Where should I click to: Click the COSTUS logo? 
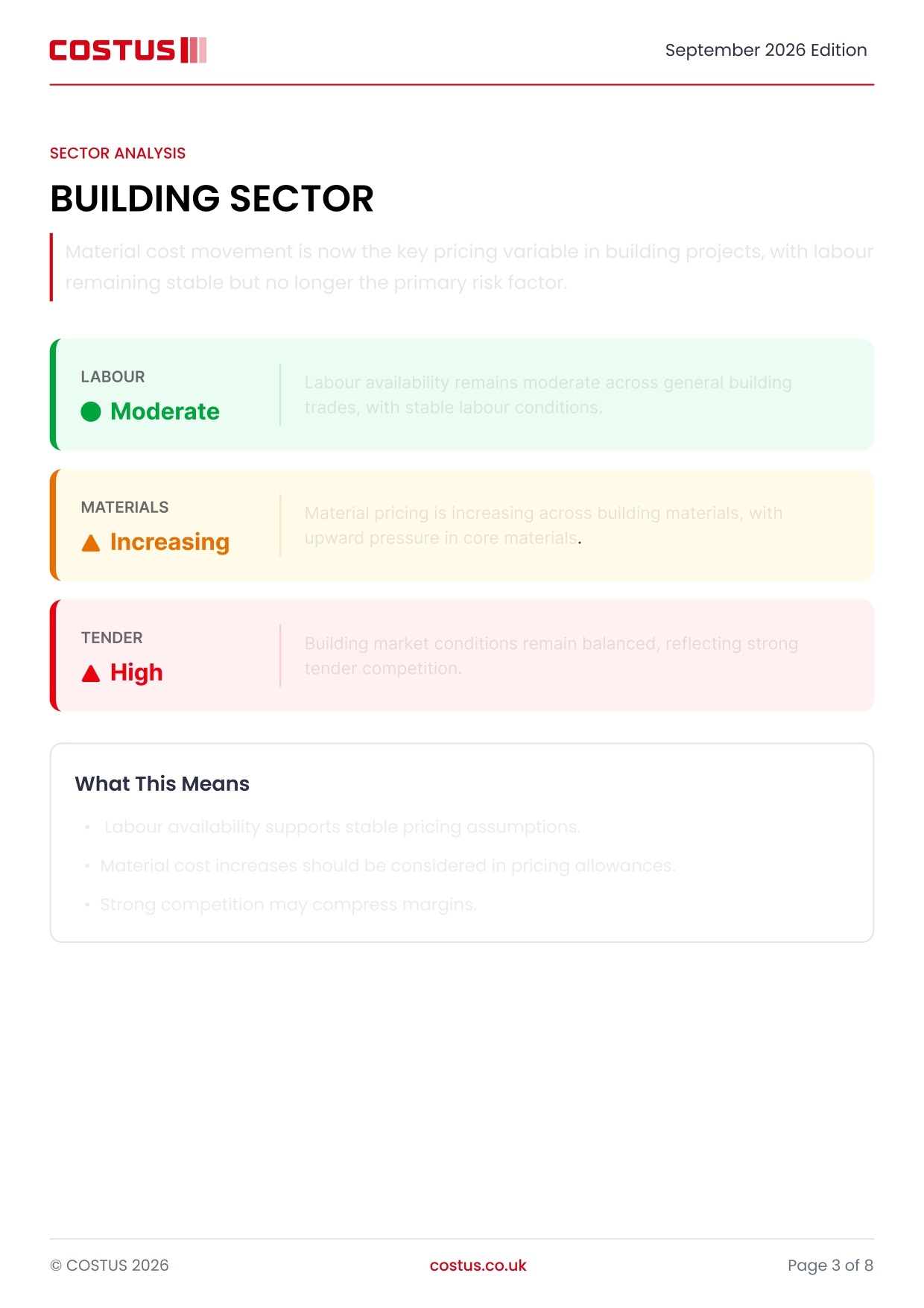click(127, 51)
